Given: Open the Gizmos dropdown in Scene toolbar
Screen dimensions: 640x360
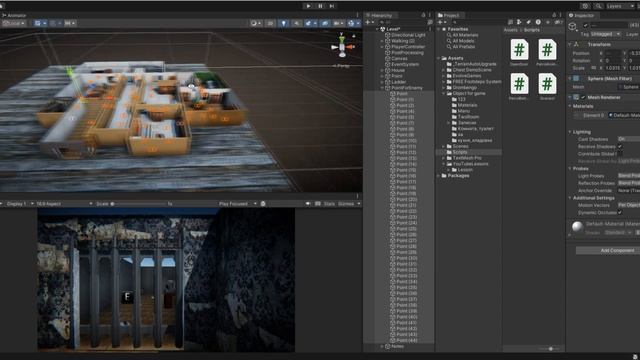Looking at the screenshot, I should (x=353, y=23).
